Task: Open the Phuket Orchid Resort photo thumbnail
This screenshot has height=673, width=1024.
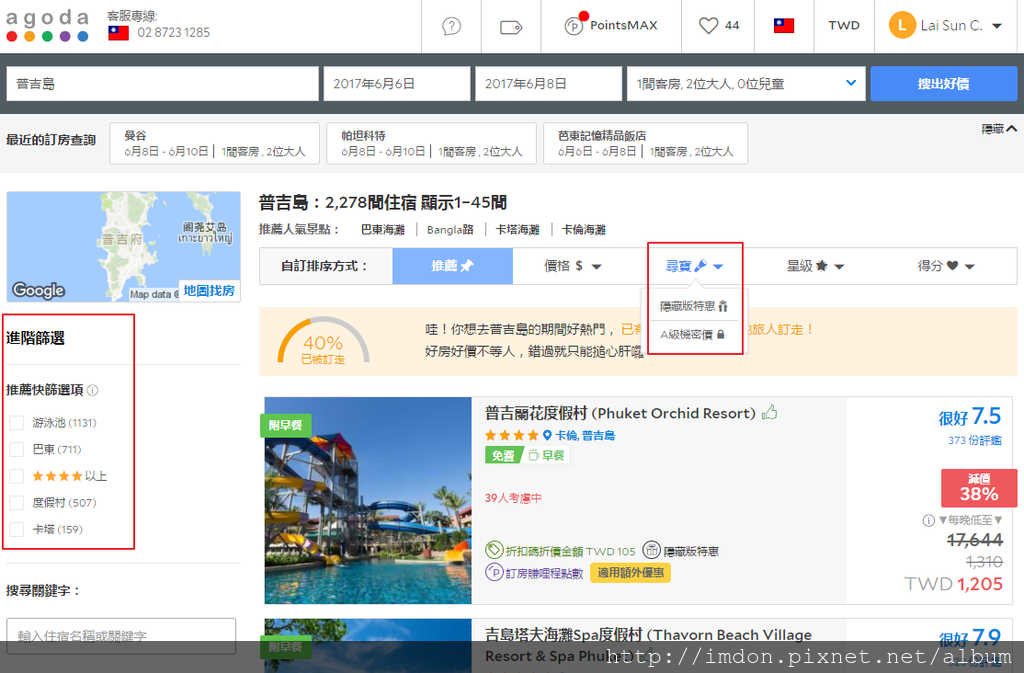Action: [368, 501]
